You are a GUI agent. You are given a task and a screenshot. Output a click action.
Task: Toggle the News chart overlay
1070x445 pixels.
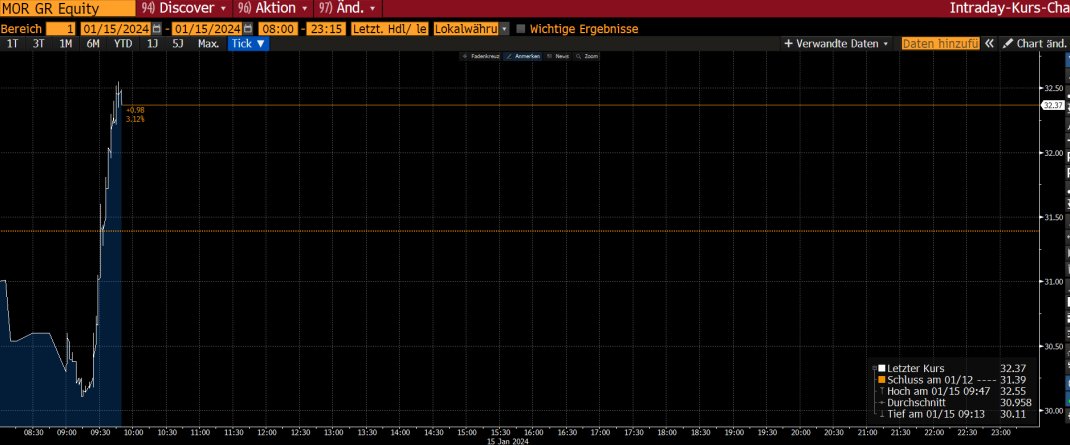558,57
